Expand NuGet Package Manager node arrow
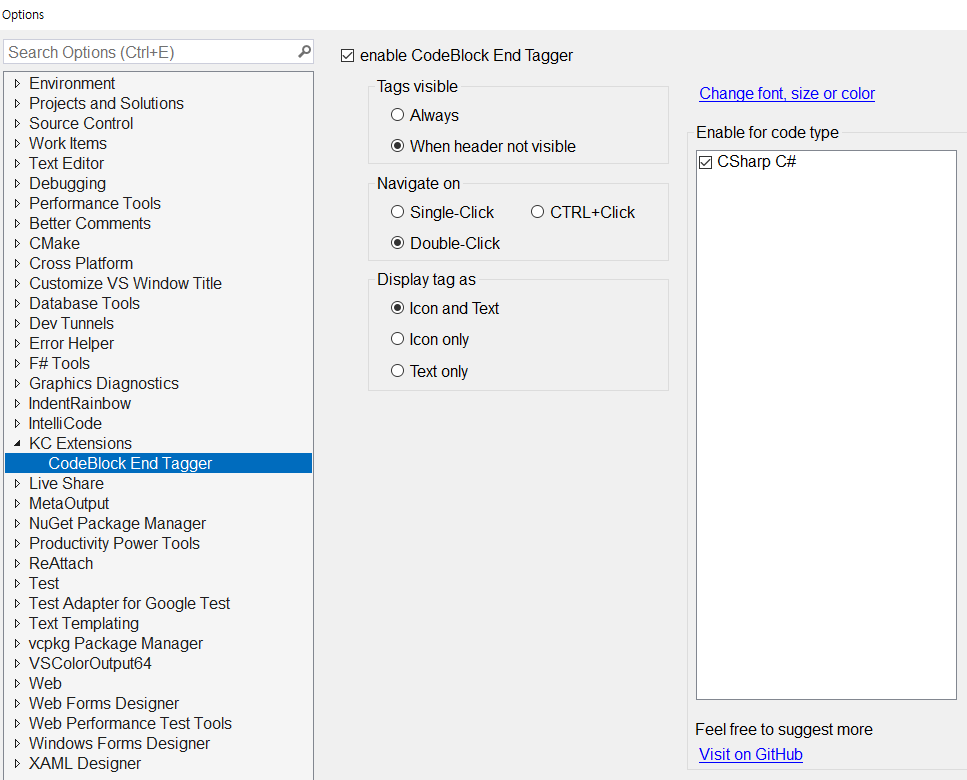This screenshot has height=780, width=967. 17,523
